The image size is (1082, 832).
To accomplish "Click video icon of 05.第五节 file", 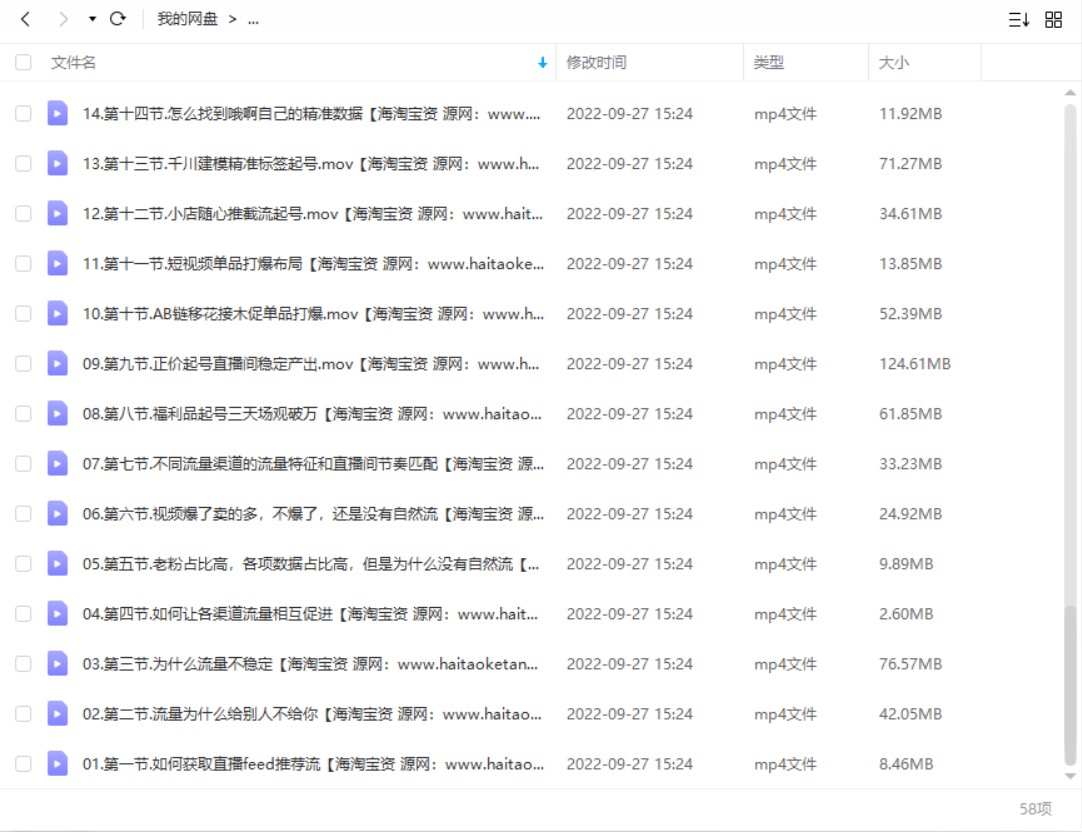I will [57, 564].
